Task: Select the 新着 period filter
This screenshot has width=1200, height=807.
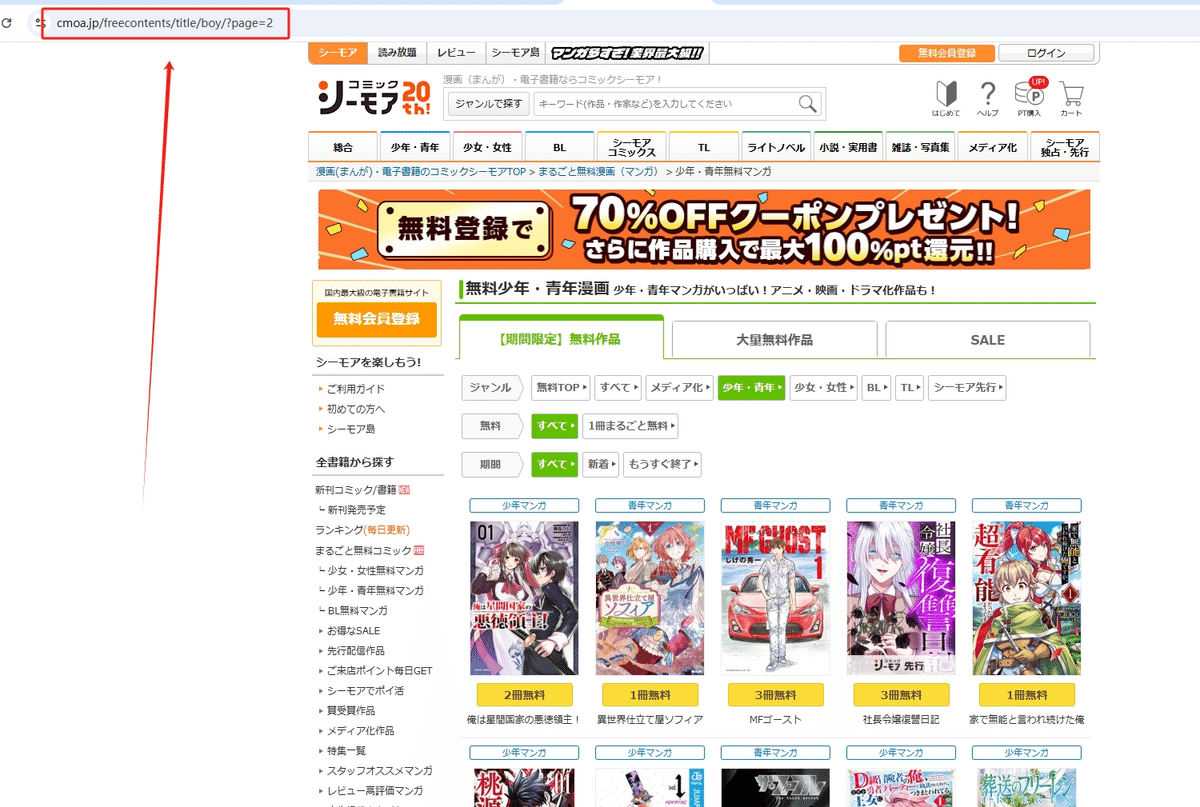Action: (x=600, y=464)
